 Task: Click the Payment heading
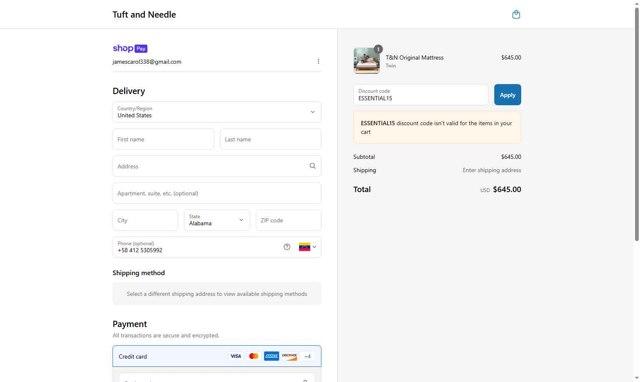[x=130, y=324]
